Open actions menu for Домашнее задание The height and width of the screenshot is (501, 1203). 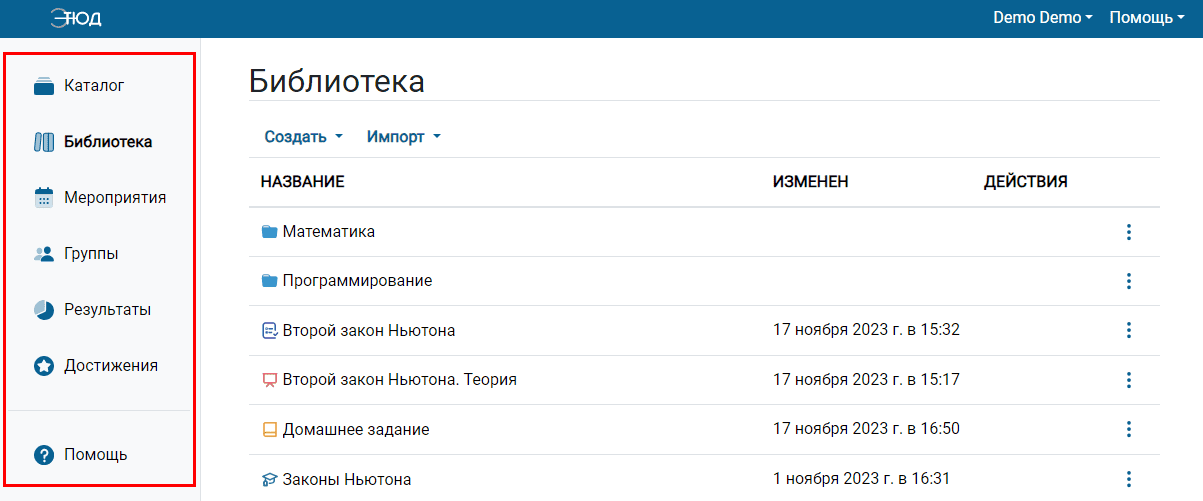point(1128,430)
